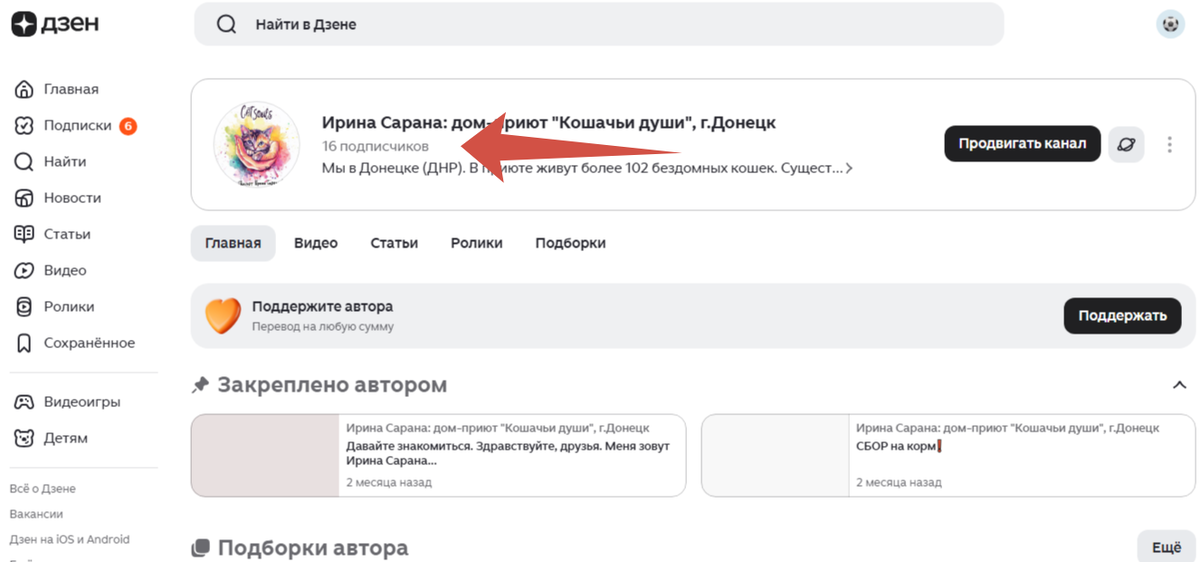
Task: Switch to the Видео channel tab
Action: point(316,243)
